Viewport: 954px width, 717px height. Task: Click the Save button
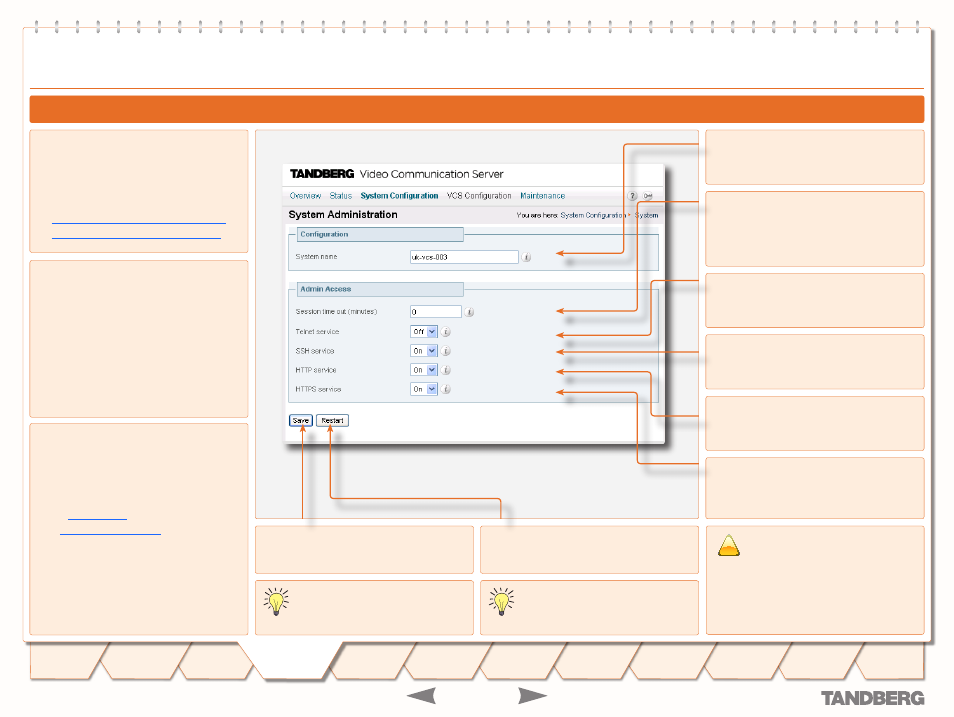pos(301,421)
